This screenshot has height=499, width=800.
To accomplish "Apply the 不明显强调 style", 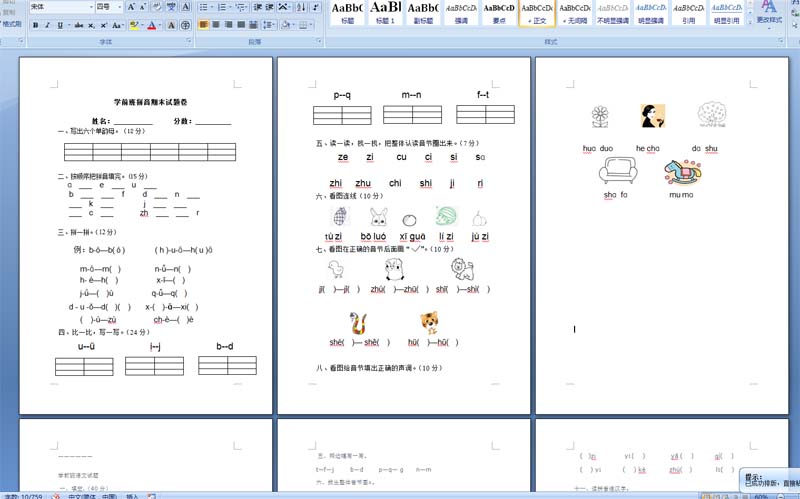I will click(613, 13).
